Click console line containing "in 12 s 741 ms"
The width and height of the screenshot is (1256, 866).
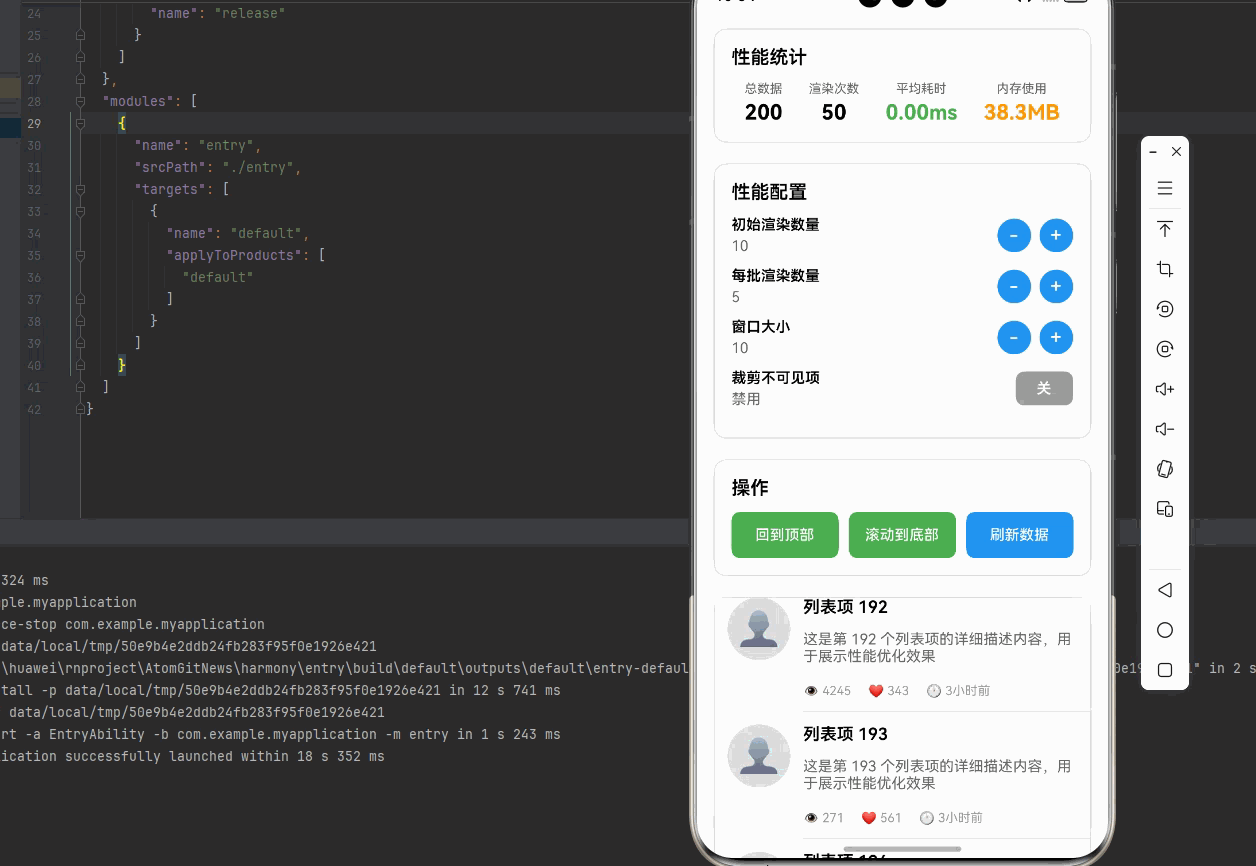[280, 690]
